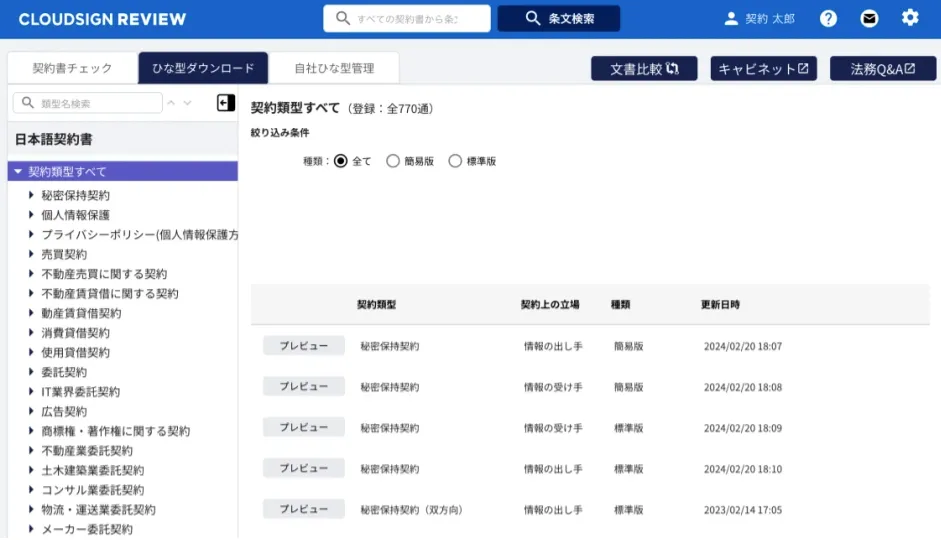The height and width of the screenshot is (540, 941).
Task: Click the 契約 太郎 user name
Action: click(x=770, y=19)
